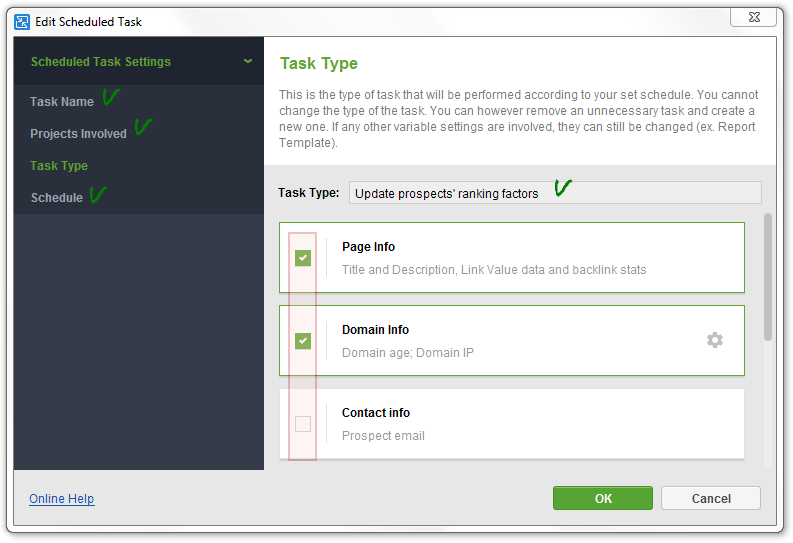The height and width of the screenshot is (543, 793).
Task: Collapse the Scheduled Task Settings chevron
Action: point(248,61)
